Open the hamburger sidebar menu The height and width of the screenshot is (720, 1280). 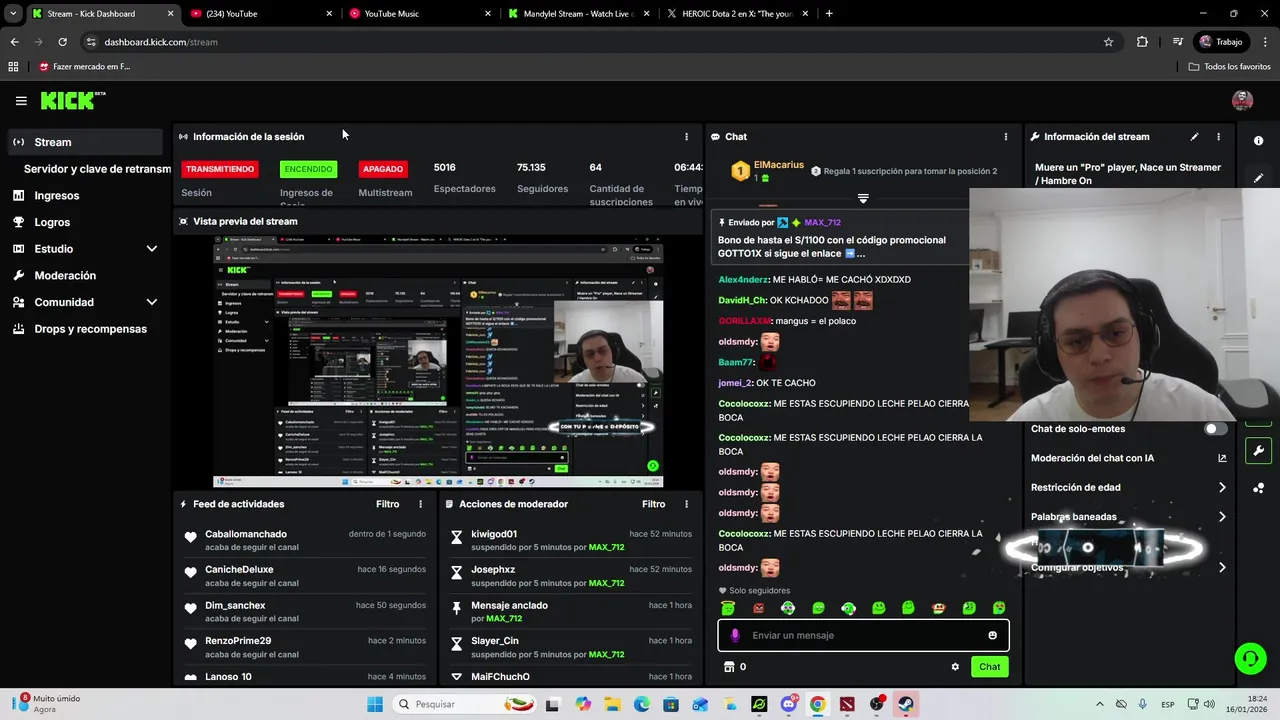coord(21,101)
